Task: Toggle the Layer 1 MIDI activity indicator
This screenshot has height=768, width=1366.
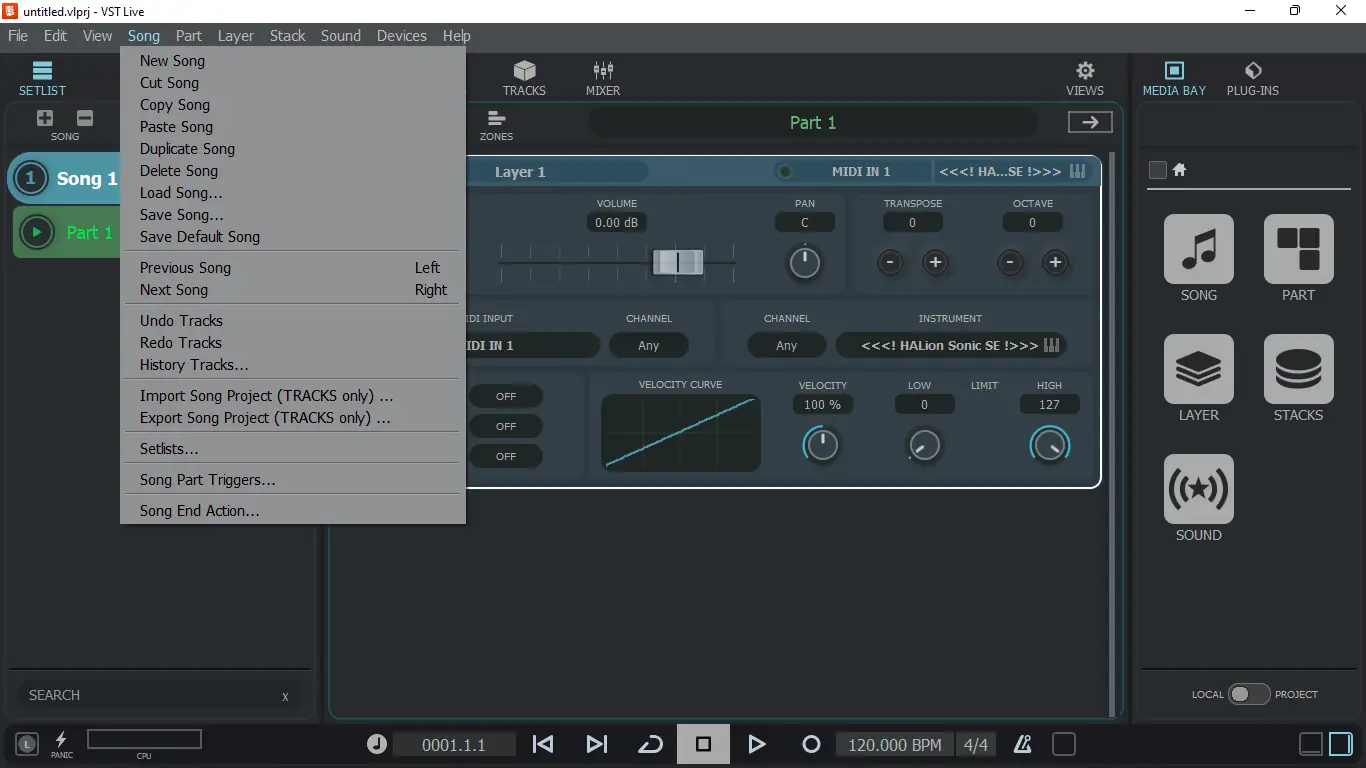Action: pyautogui.click(x=785, y=172)
